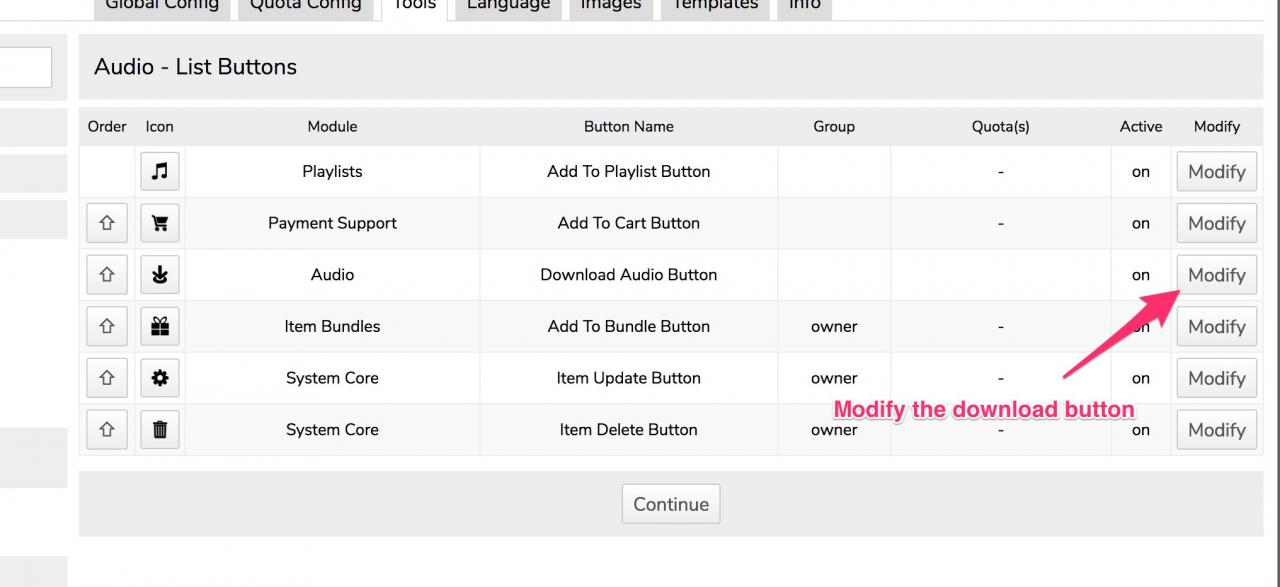Move Item Delete Button up in order
The width and height of the screenshot is (1280, 587).
coord(107,430)
